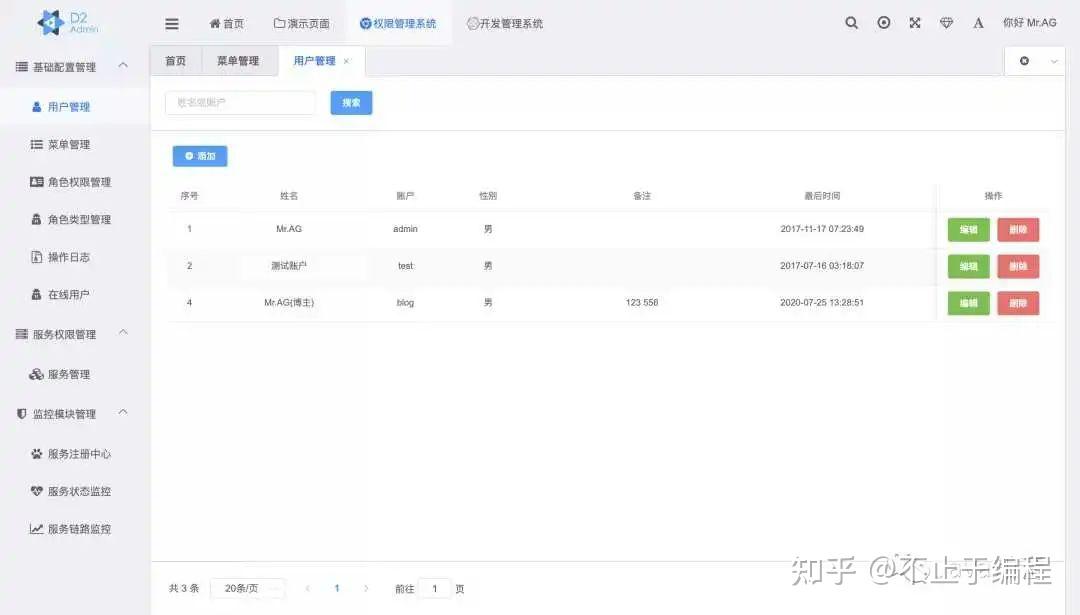The height and width of the screenshot is (615, 1080).
Task: Click the 添加 add user button
Action: tap(200, 156)
